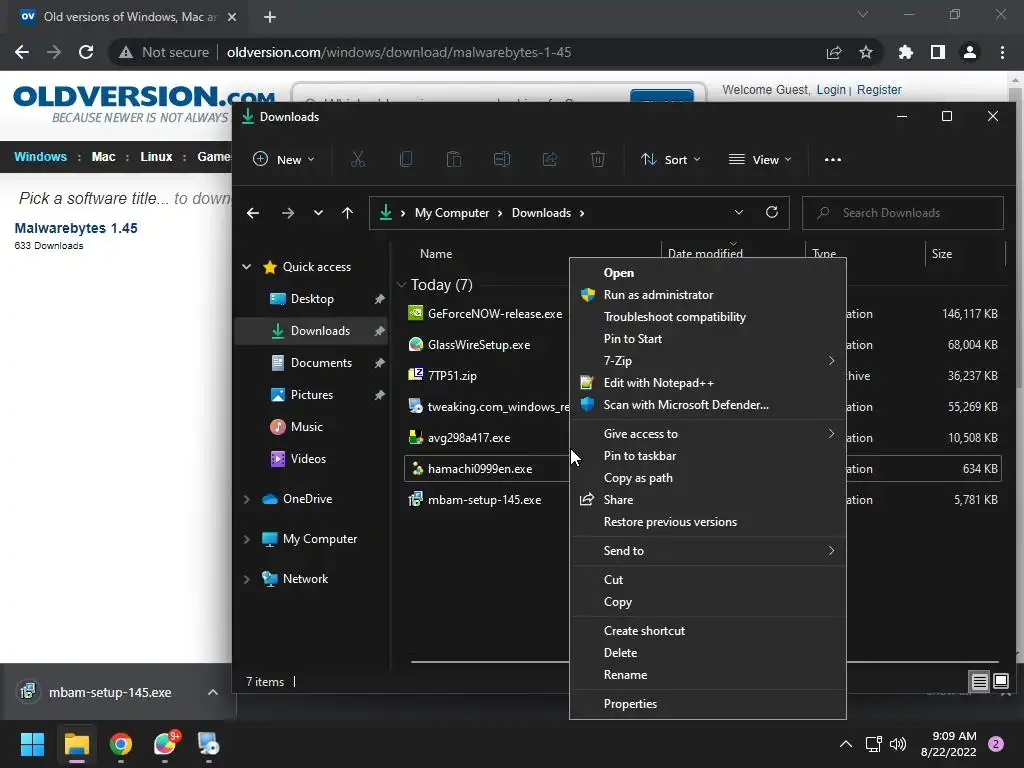Expand Network in navigation pane

click(247, 579)
